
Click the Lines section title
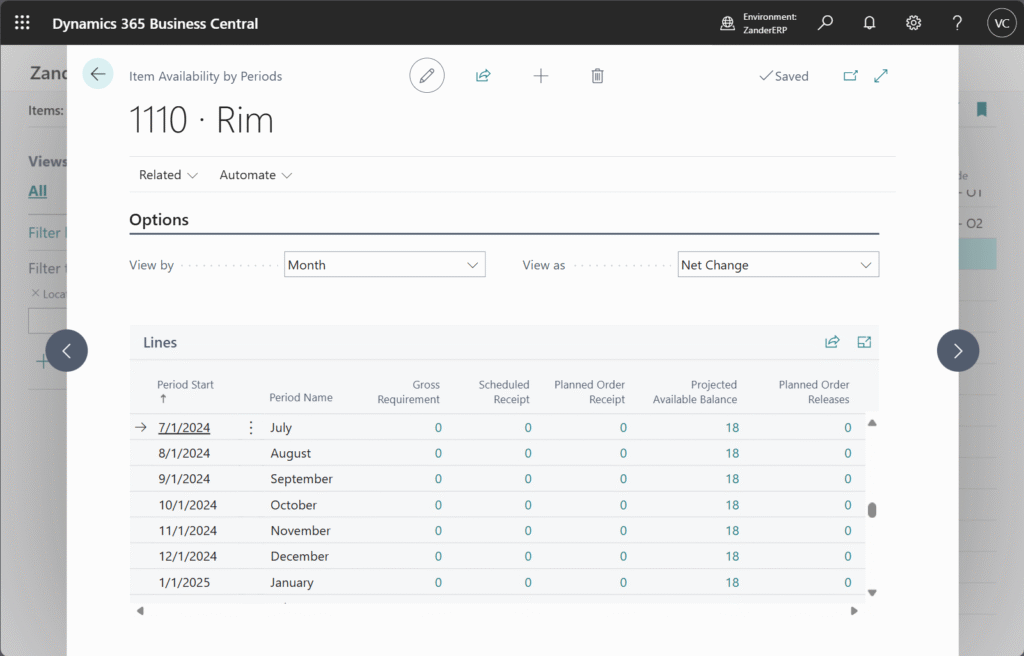tap(160, 342)
